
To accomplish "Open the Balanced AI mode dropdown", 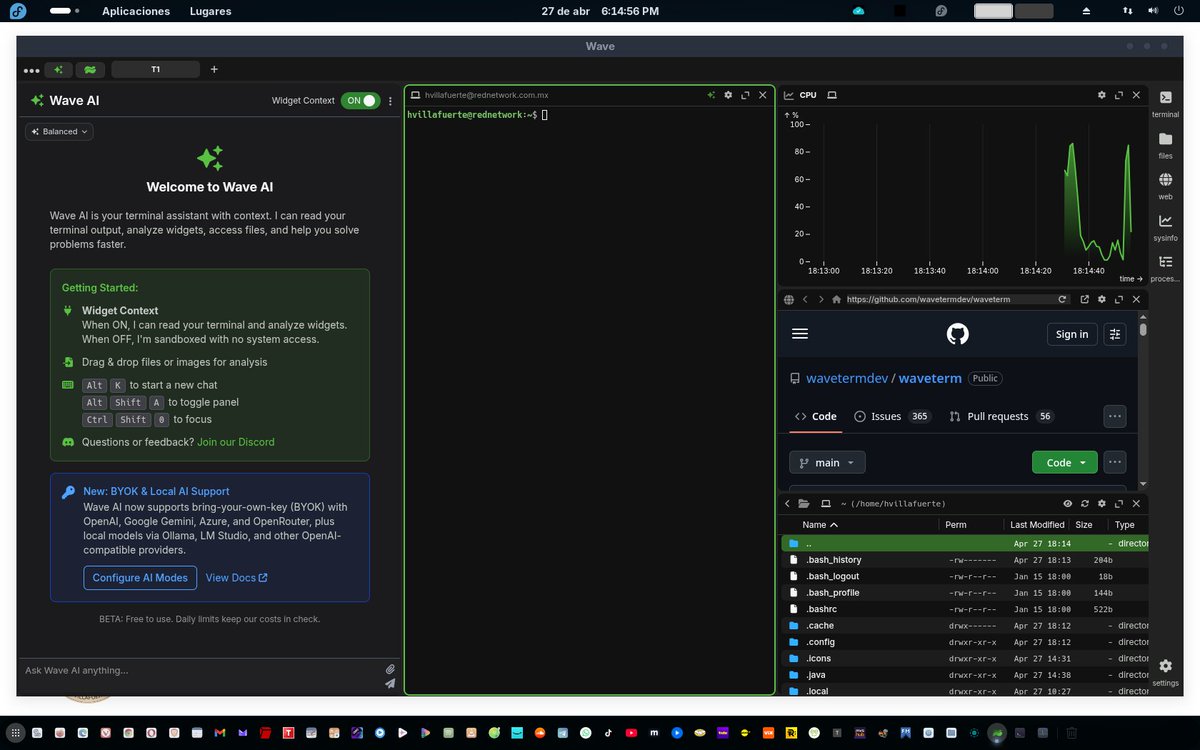I will coord(59,131).
